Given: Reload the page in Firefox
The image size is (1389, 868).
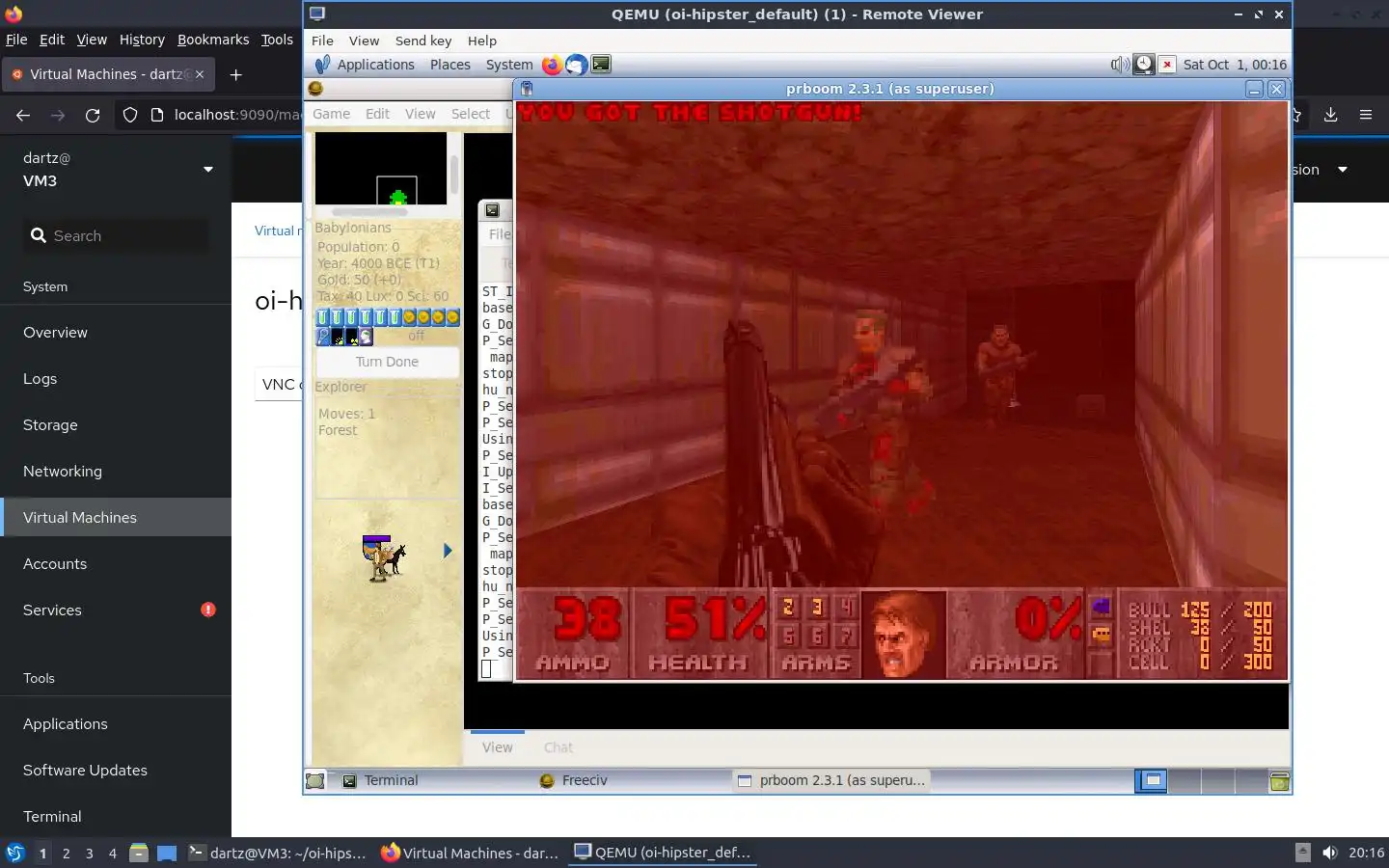Looking at the screenshot, I should coord(93,115).
